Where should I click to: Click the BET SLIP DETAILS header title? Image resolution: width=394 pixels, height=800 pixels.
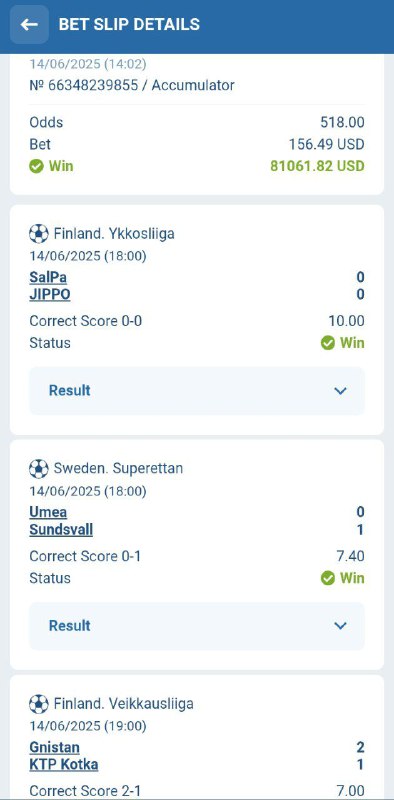click(129, 24)
